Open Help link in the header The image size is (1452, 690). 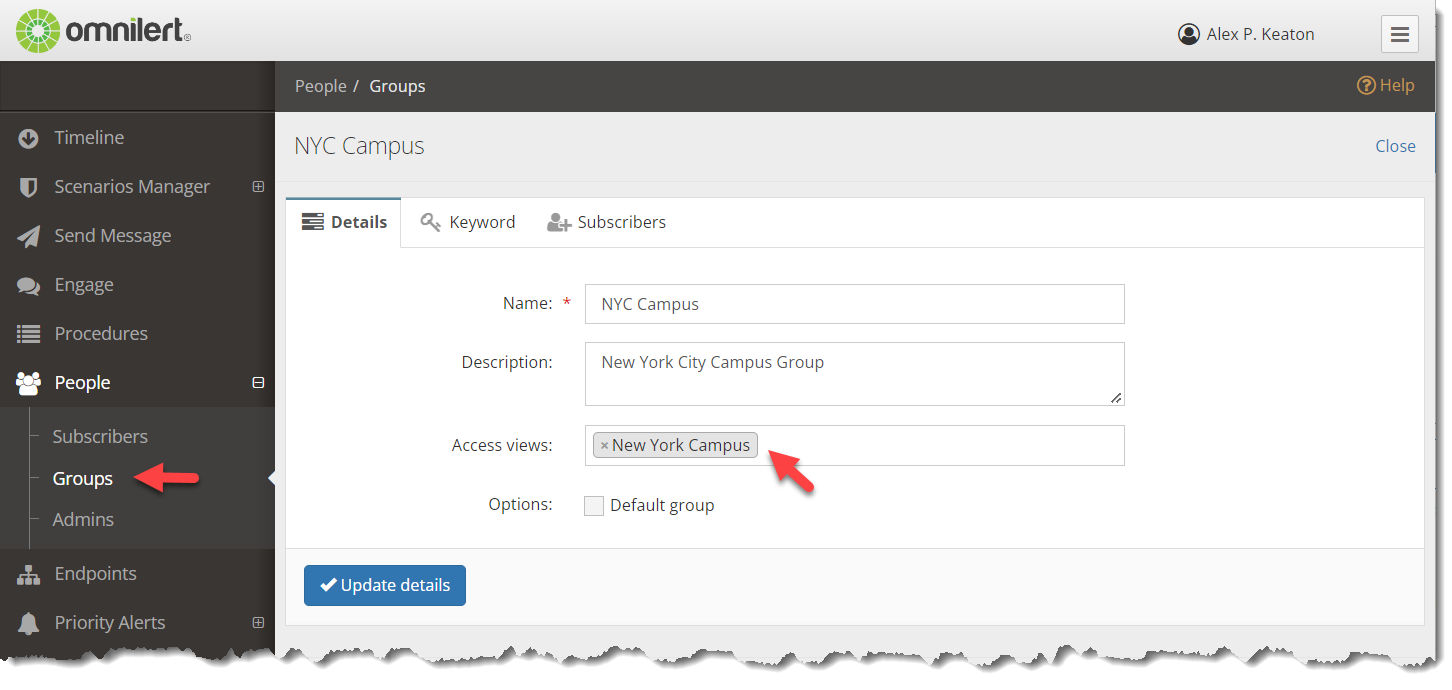(x=1386, y=85)
